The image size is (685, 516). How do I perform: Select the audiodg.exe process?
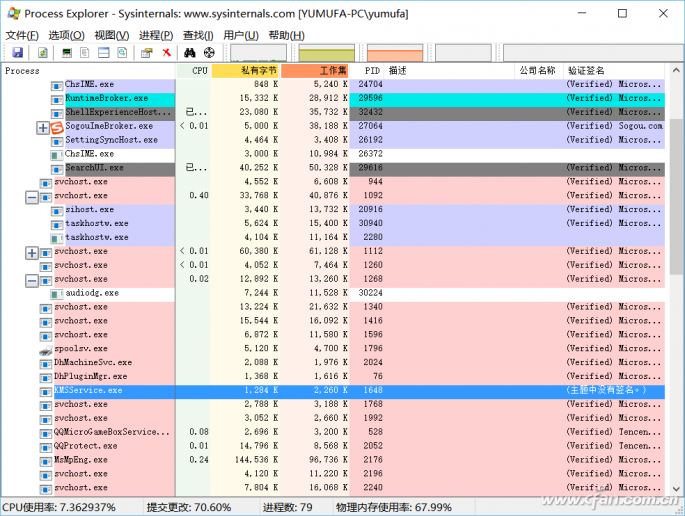(x=92, y=293)
